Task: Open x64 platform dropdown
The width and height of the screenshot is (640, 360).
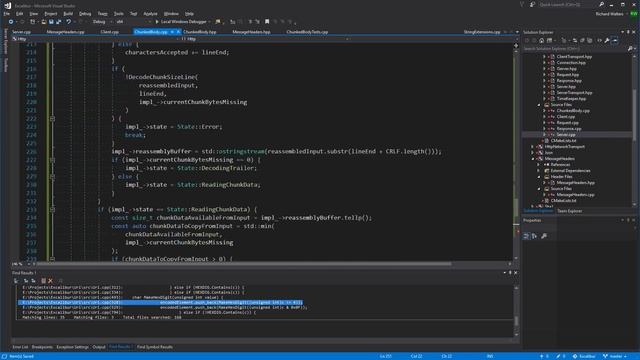Action: click(133, 22)
